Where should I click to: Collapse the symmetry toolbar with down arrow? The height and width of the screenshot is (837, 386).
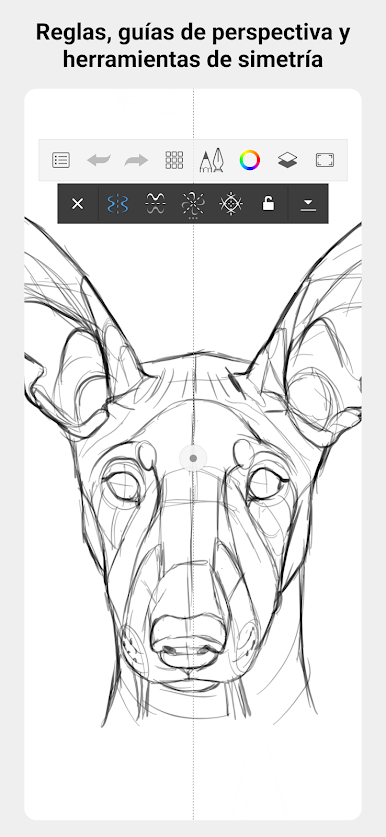point(308,204)
